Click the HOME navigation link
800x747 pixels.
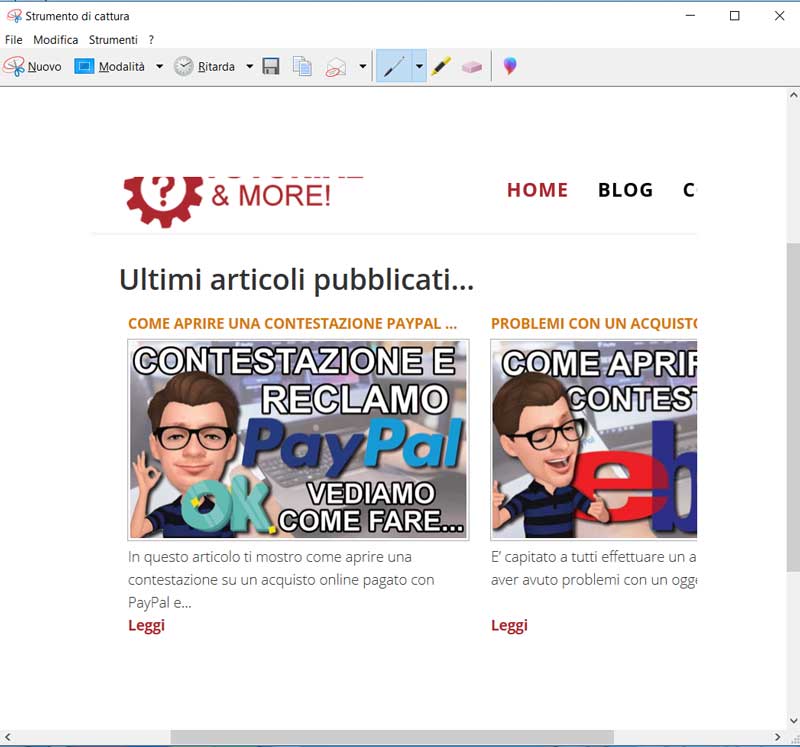(x=537, y=190)
